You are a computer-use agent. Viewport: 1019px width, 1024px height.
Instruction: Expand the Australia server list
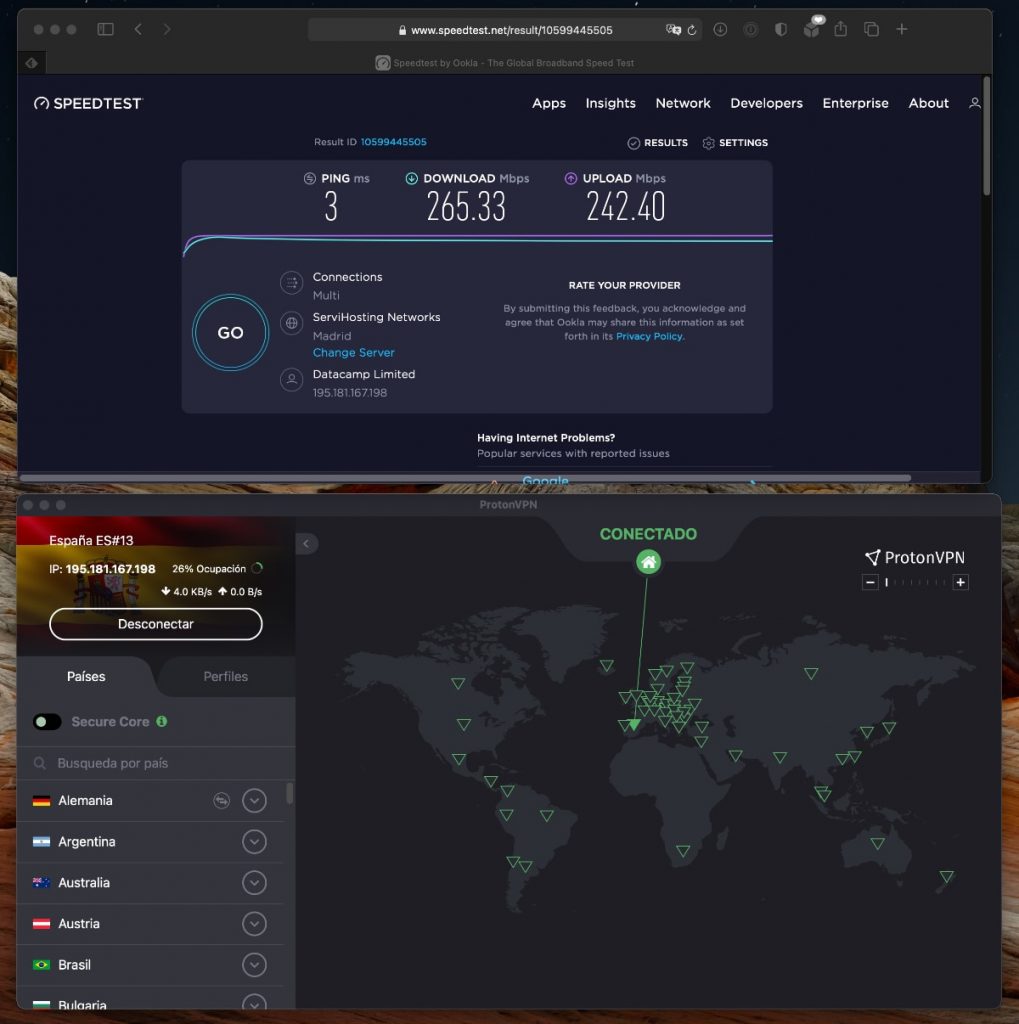click(254, 883)
